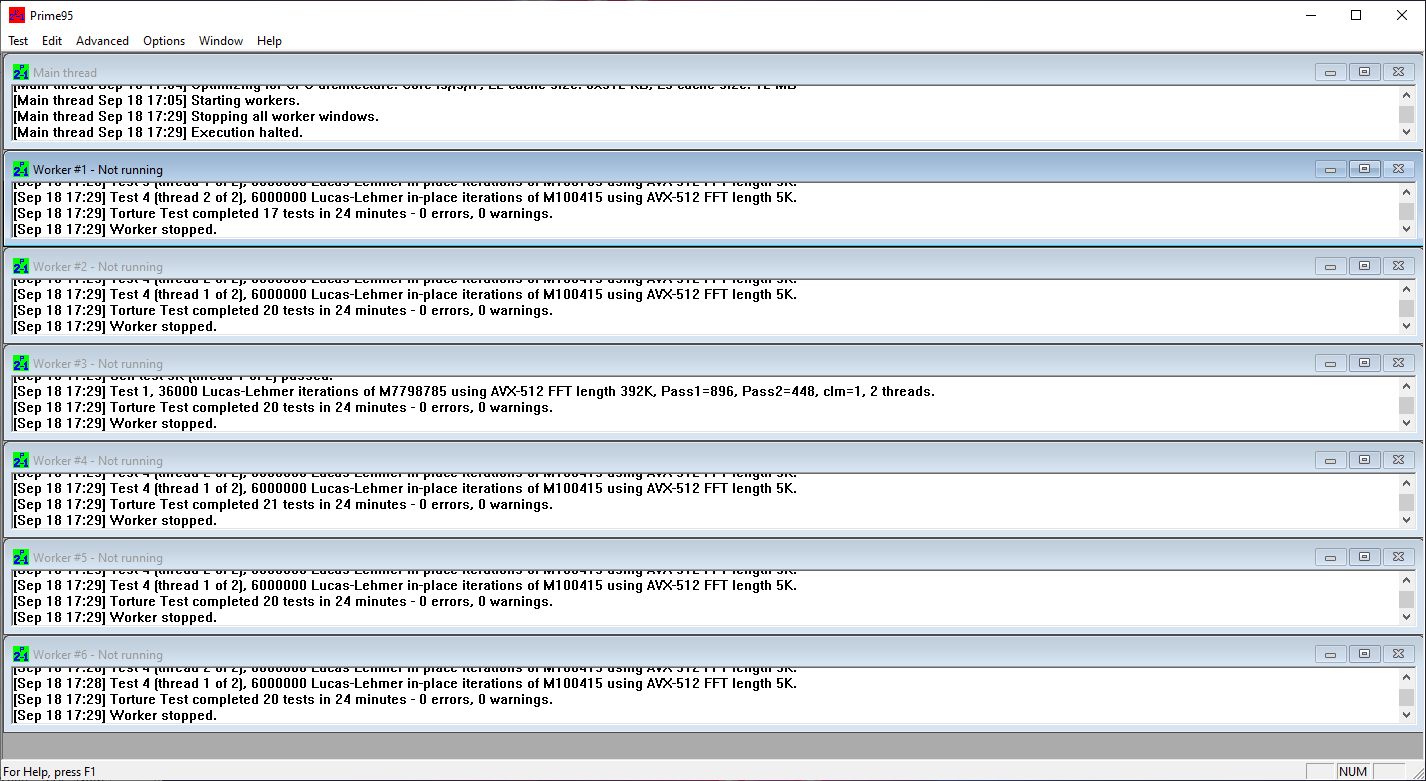Screen dimensions: 1426x781
Task: Click 'completed 17 tests' line in Worker #1
Action: pos(283,213)
